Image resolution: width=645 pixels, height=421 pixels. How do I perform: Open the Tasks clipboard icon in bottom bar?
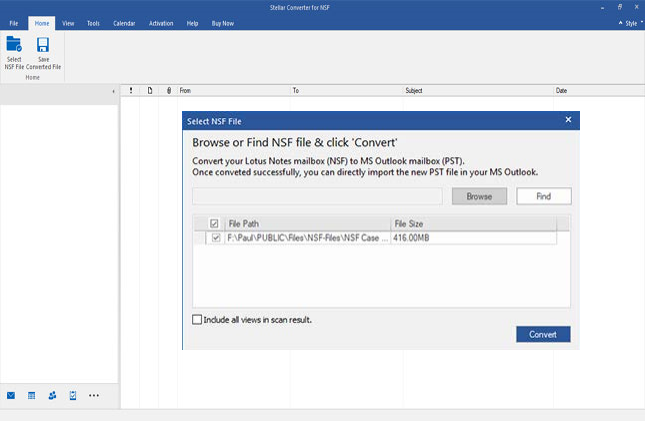[x=73, y=395]
